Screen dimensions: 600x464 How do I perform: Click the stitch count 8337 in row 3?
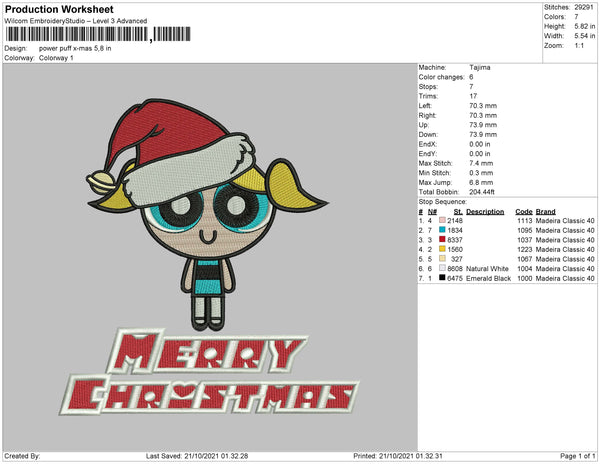click(455, 240)
